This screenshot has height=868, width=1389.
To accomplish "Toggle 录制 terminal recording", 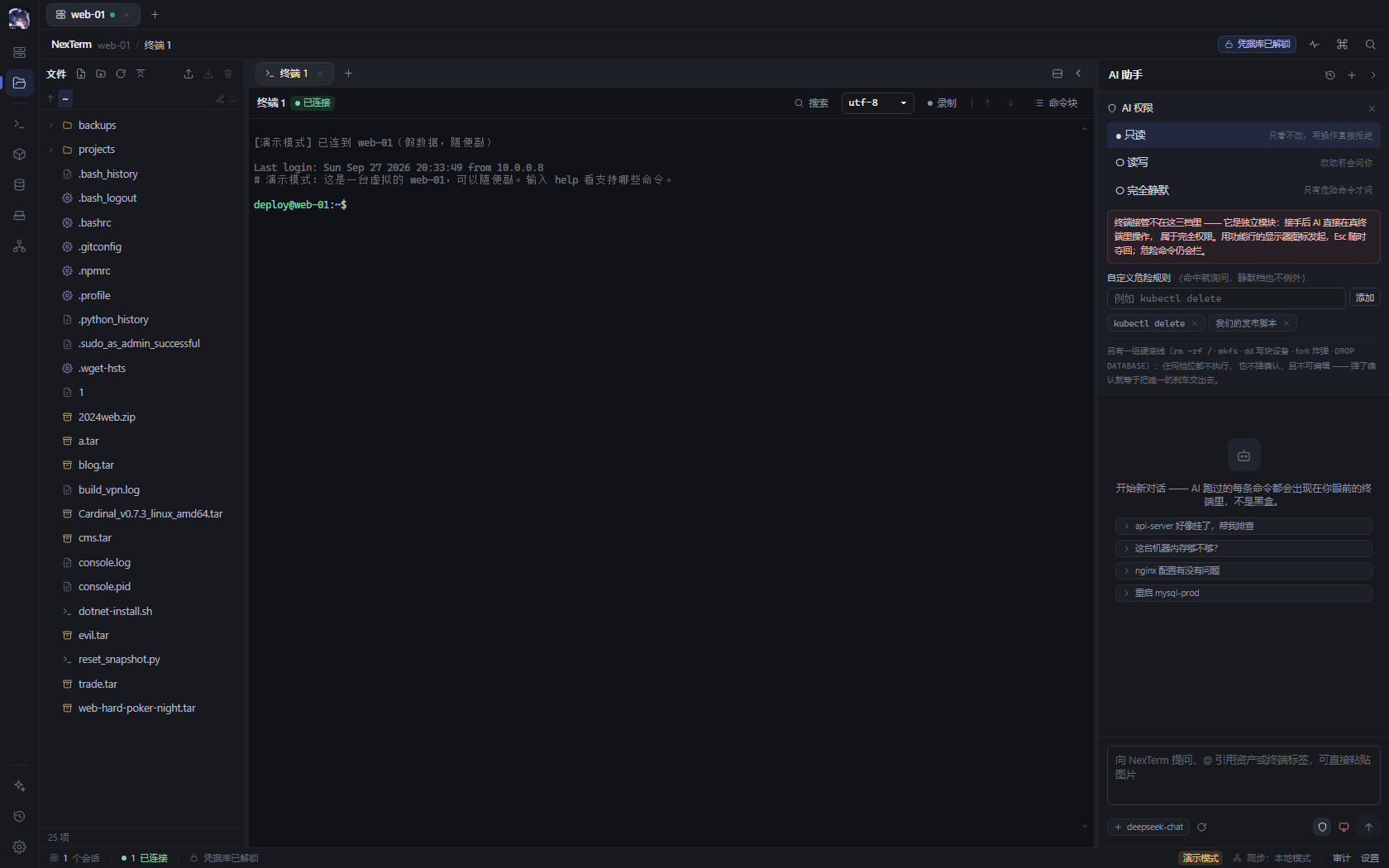I will click(942, 103).
